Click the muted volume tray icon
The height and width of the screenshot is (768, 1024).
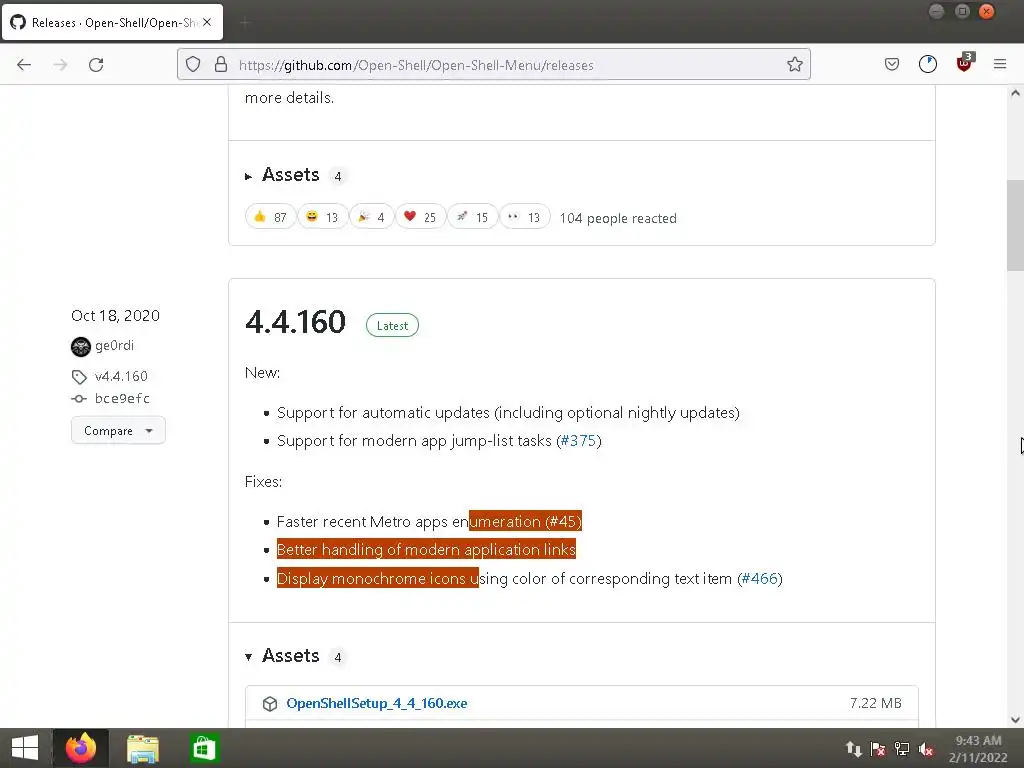coord(925,749)
